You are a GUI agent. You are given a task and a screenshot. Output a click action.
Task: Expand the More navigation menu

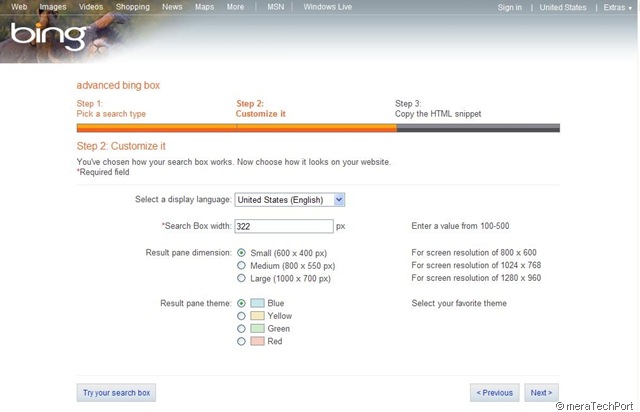click(236, 7)
